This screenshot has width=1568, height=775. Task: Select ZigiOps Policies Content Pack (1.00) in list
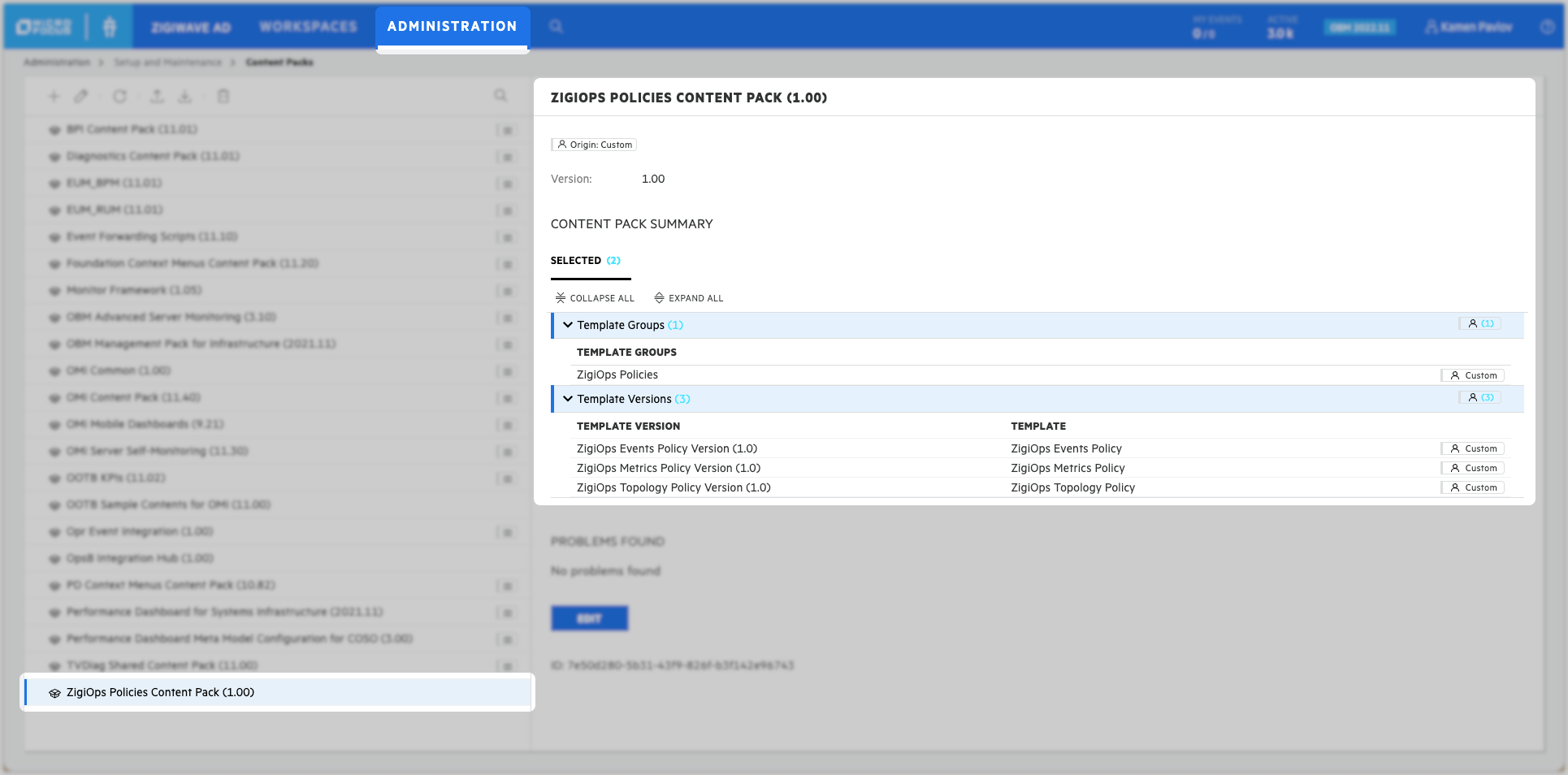coord(160,692)
